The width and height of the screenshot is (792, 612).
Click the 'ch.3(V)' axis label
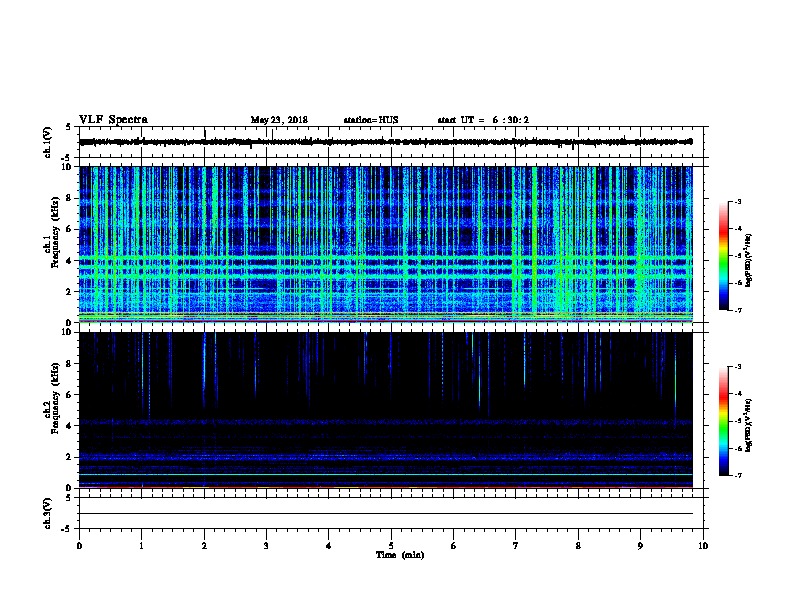click(48, 514)
